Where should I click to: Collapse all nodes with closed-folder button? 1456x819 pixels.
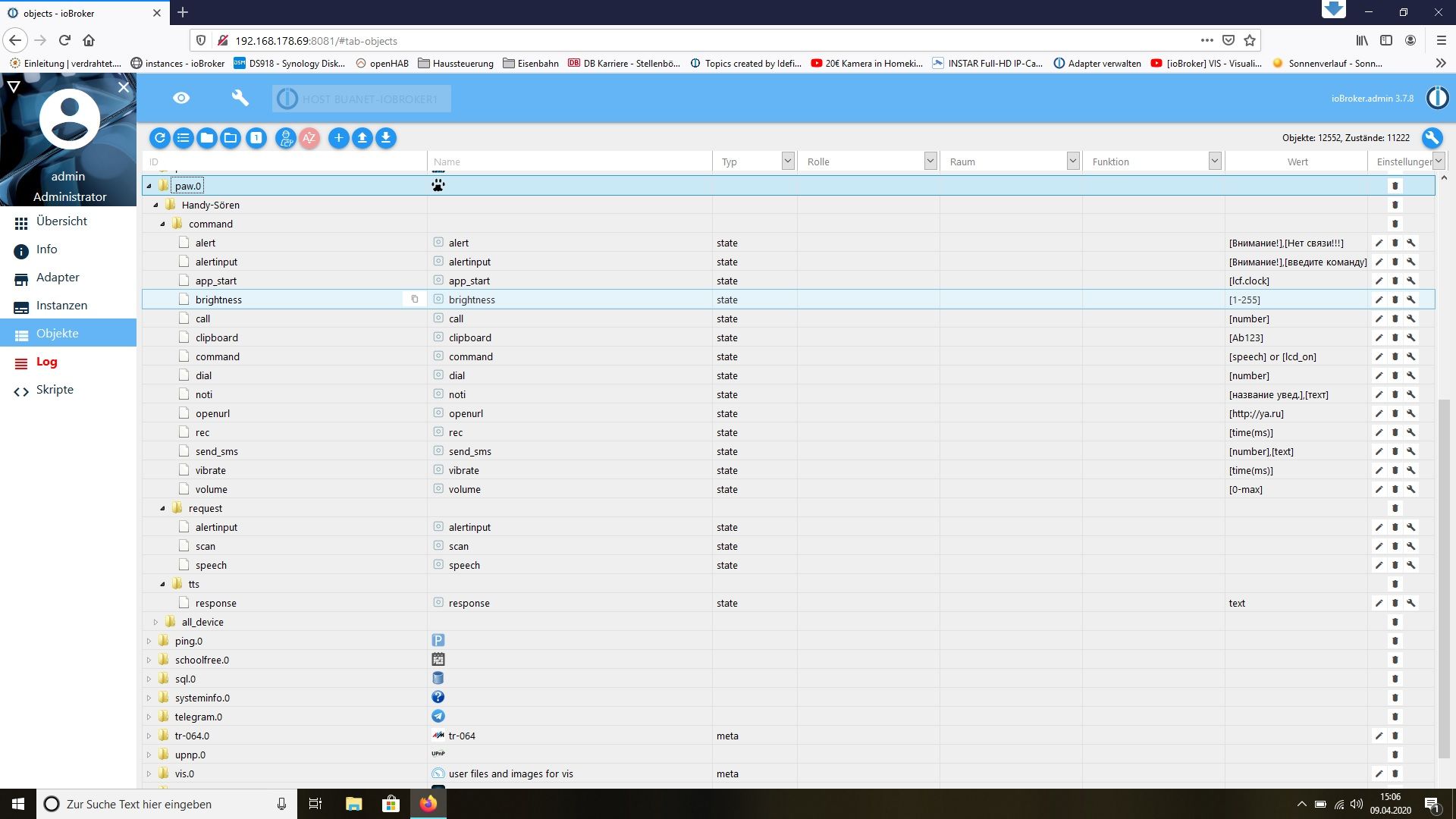point(207,138)
